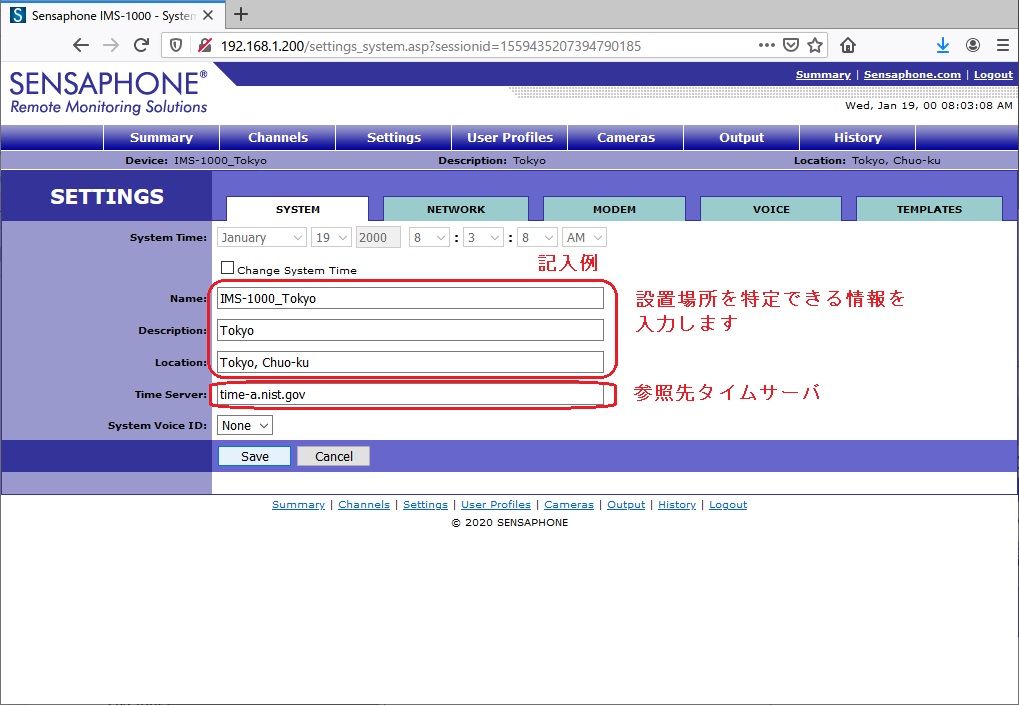Screen dimensions: 1019x706
Task: Open the page actions three-dot menu
Action: 766,46
